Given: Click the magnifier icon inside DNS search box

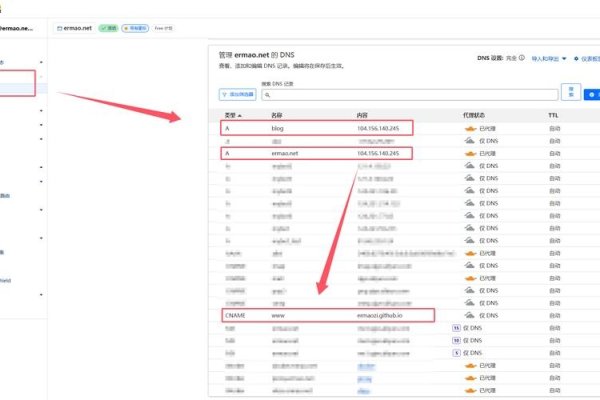Looking at the screenshot, I should point(267,95).
